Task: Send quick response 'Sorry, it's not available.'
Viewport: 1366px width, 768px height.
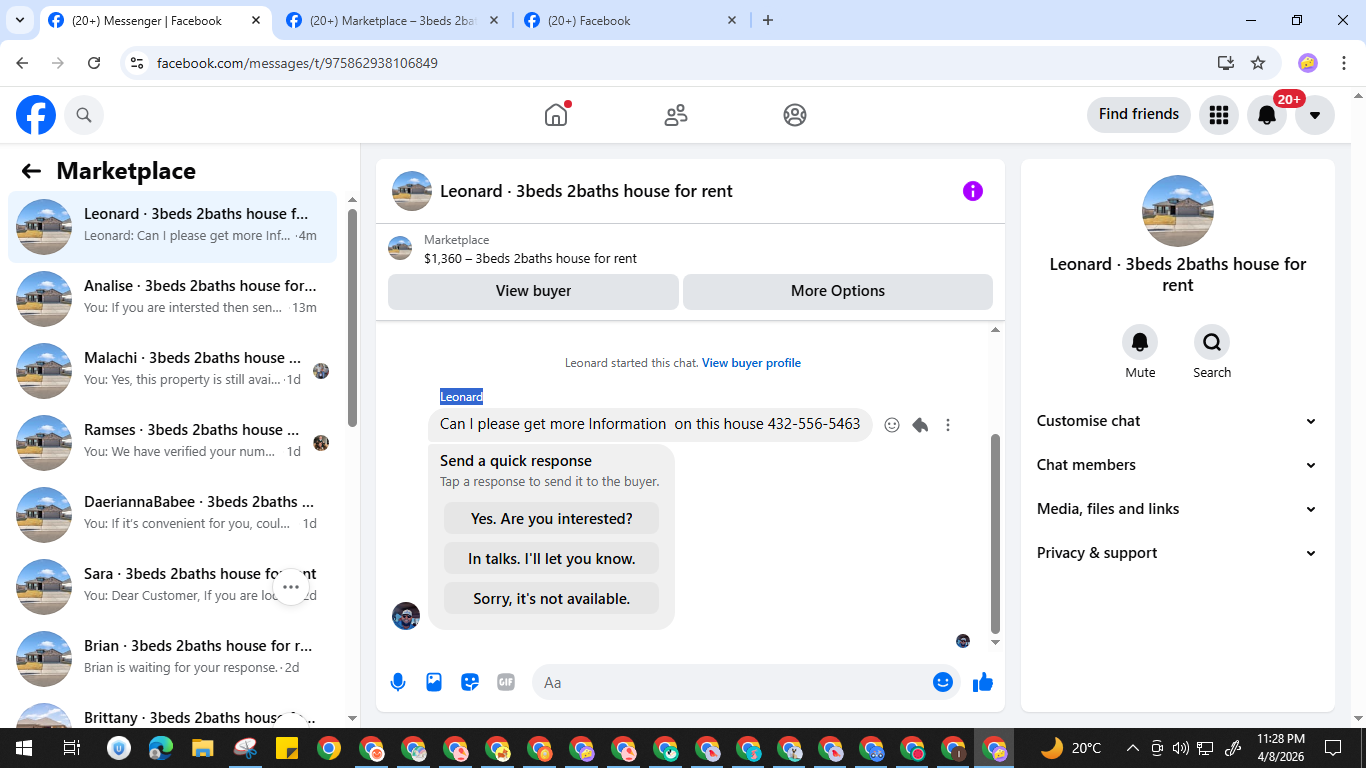Action: coord(552,599)
